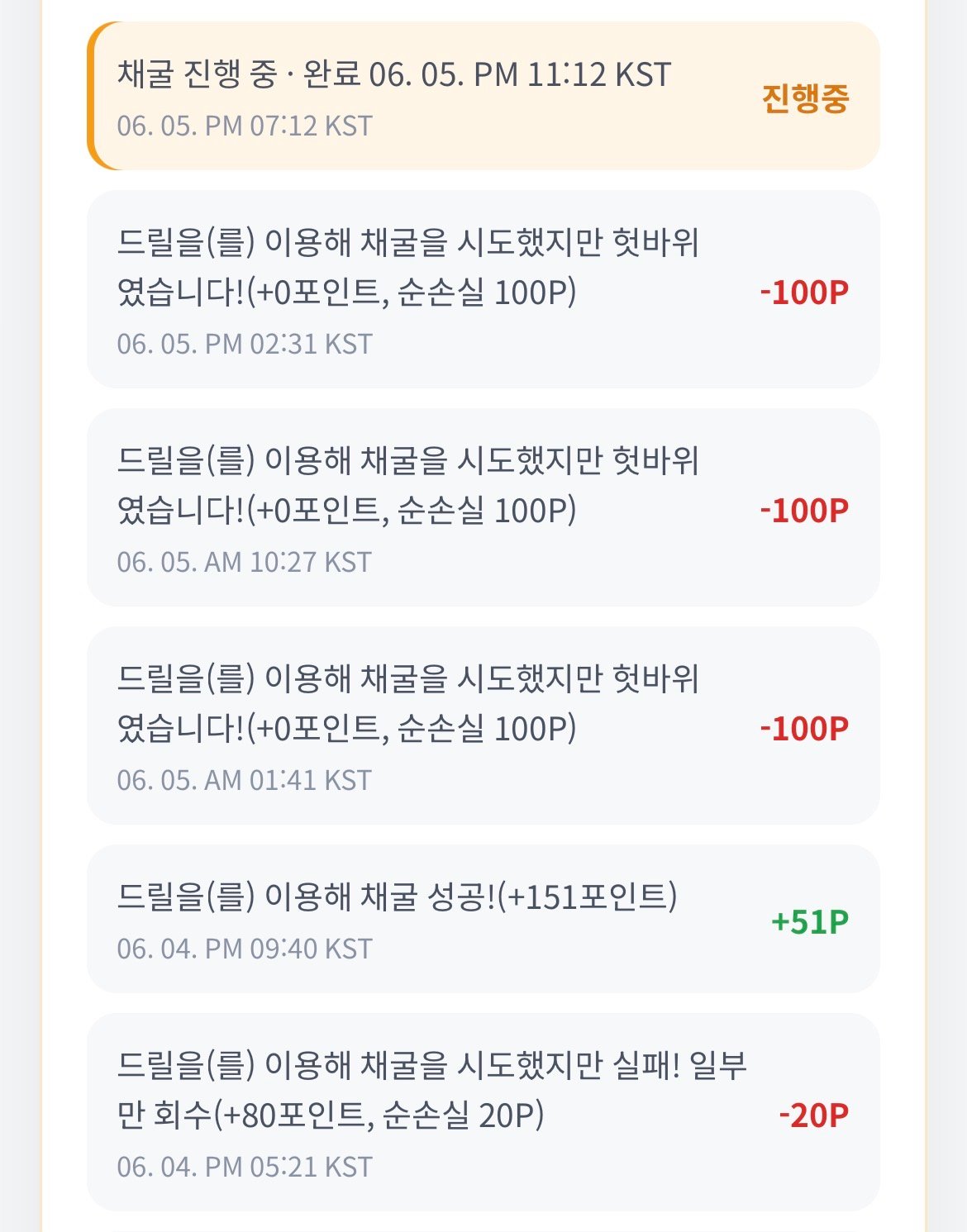Click the timestamp 06. 05. AM 10:27 KST
The image size is (967, 1232).
pos(244,563)
